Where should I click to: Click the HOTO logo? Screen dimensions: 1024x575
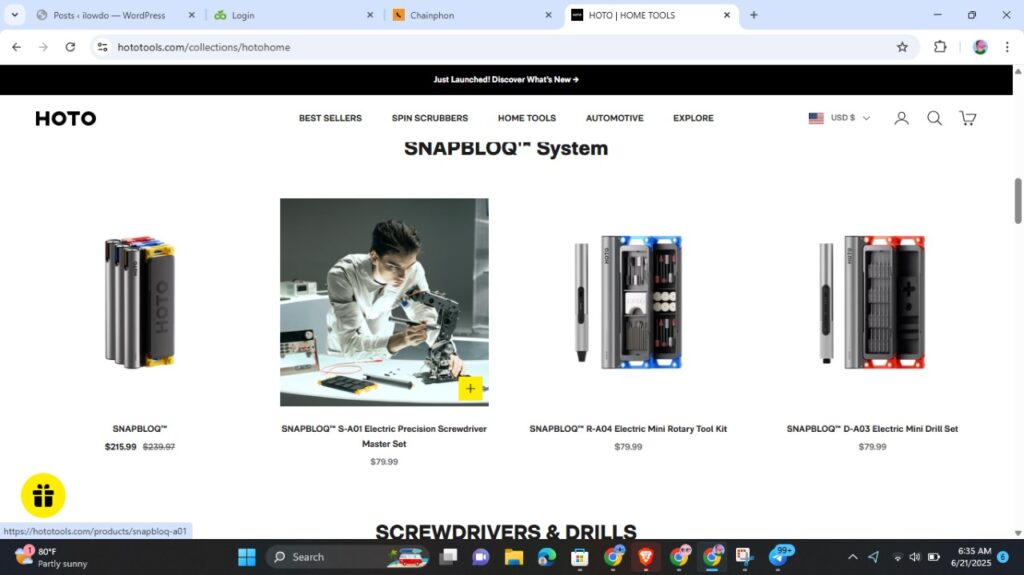coord(65,118)
